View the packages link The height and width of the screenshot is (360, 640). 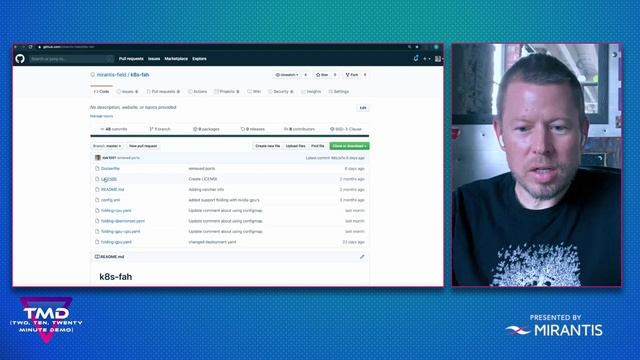tap(206, 129)
